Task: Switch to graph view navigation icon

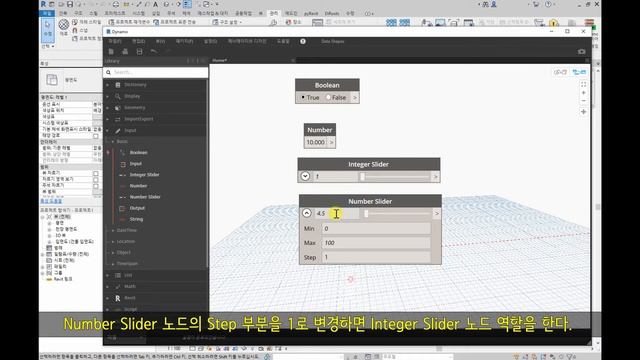Action: pos(579,72)
